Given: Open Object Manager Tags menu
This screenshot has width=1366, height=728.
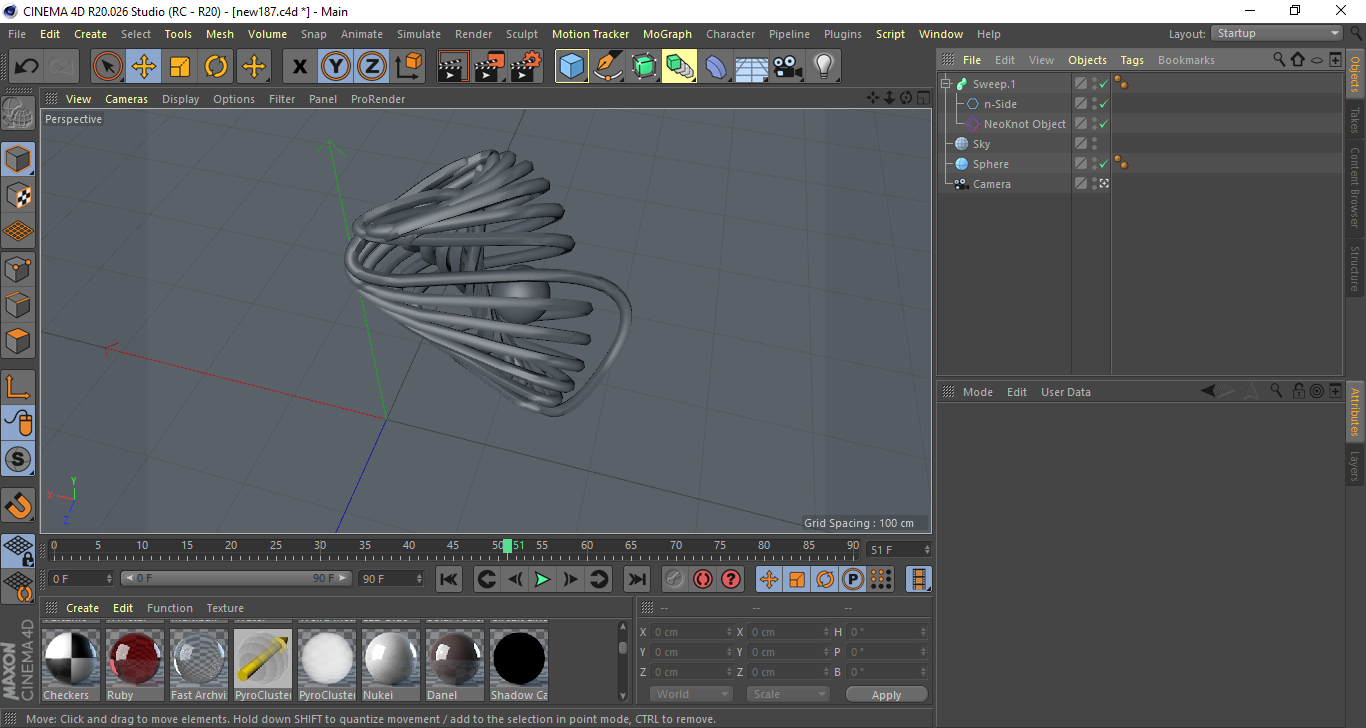Looking at the screenshot, I should [1132, 60].
